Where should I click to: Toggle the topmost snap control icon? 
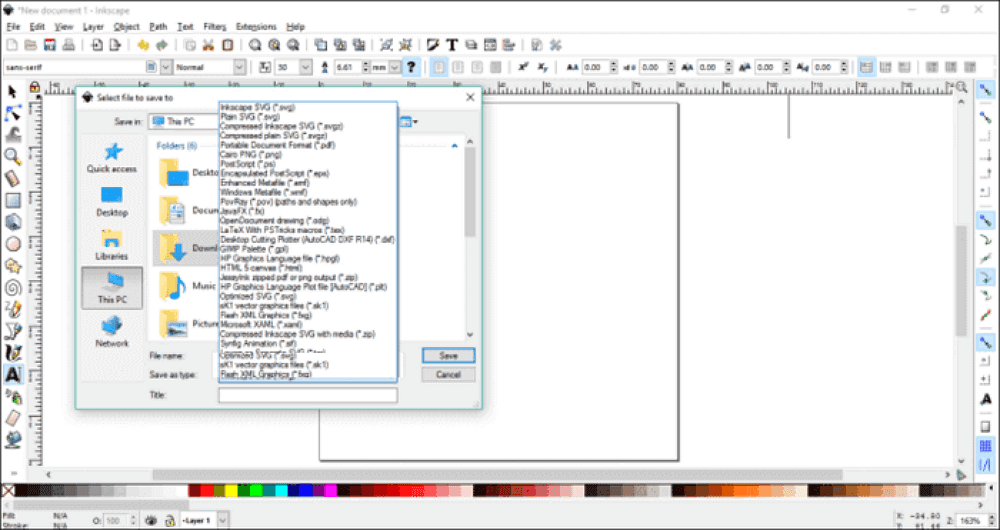pos(985,91)
